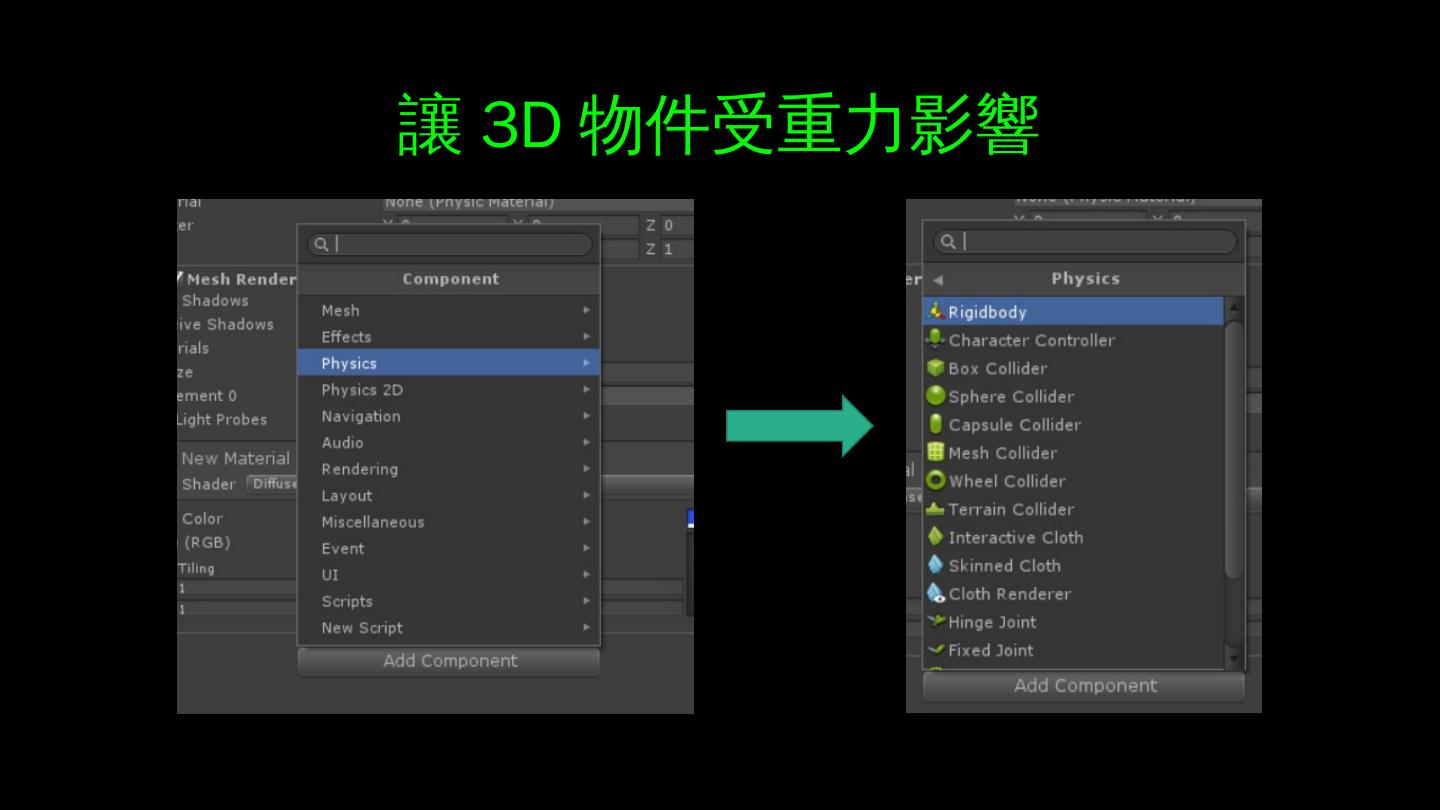Select the Terrain Collider icon

[x=936, y=509]
